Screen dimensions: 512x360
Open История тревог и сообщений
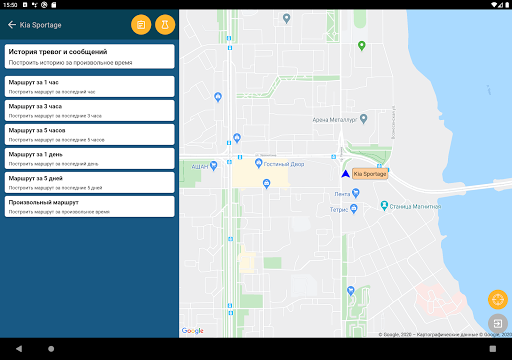point(90,57)
